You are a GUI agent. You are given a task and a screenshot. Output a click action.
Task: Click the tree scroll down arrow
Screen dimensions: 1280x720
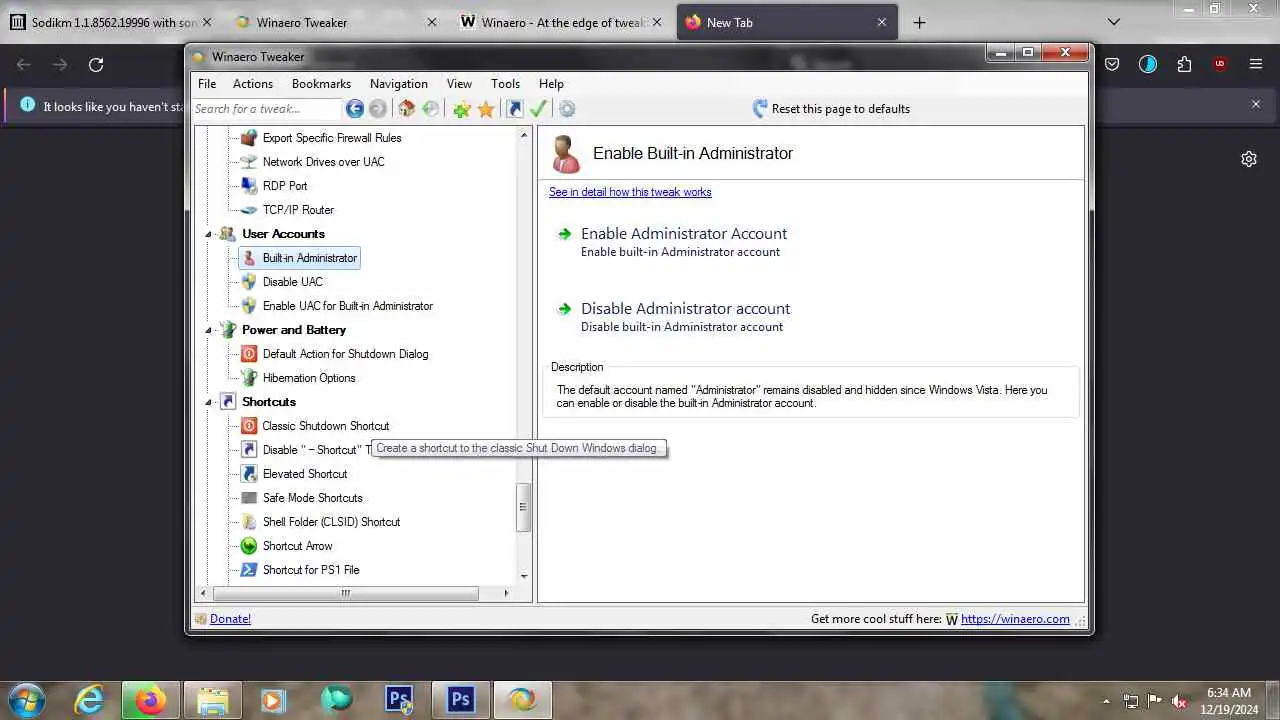pyautogui.click(x=523, y=576)
